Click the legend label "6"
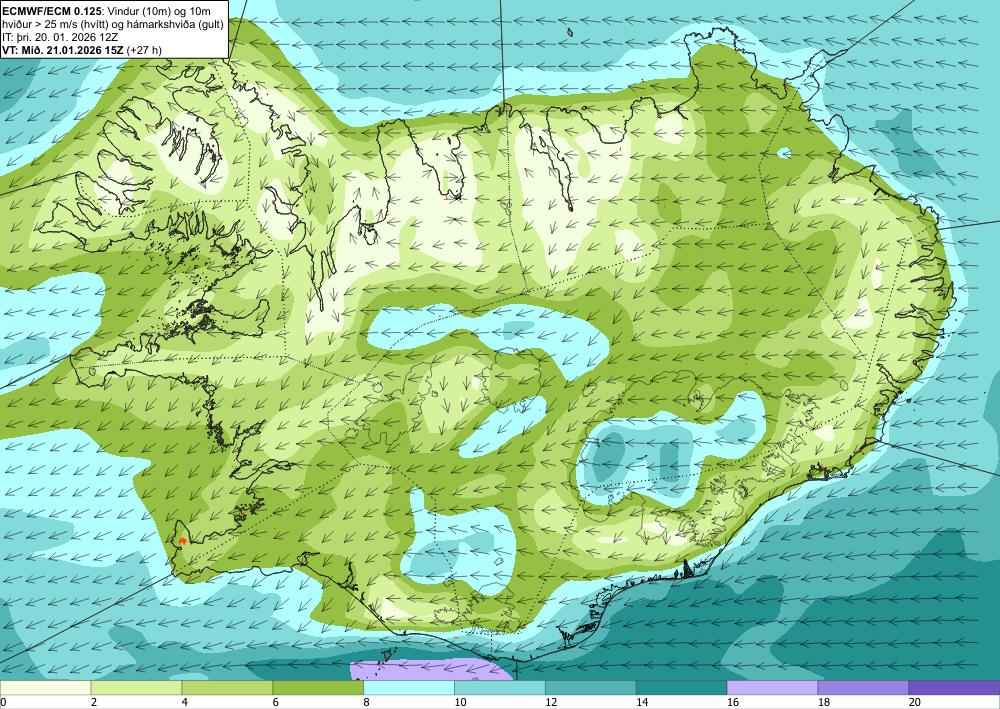The height and width of the screenshot is (709, 1000). 276,703
